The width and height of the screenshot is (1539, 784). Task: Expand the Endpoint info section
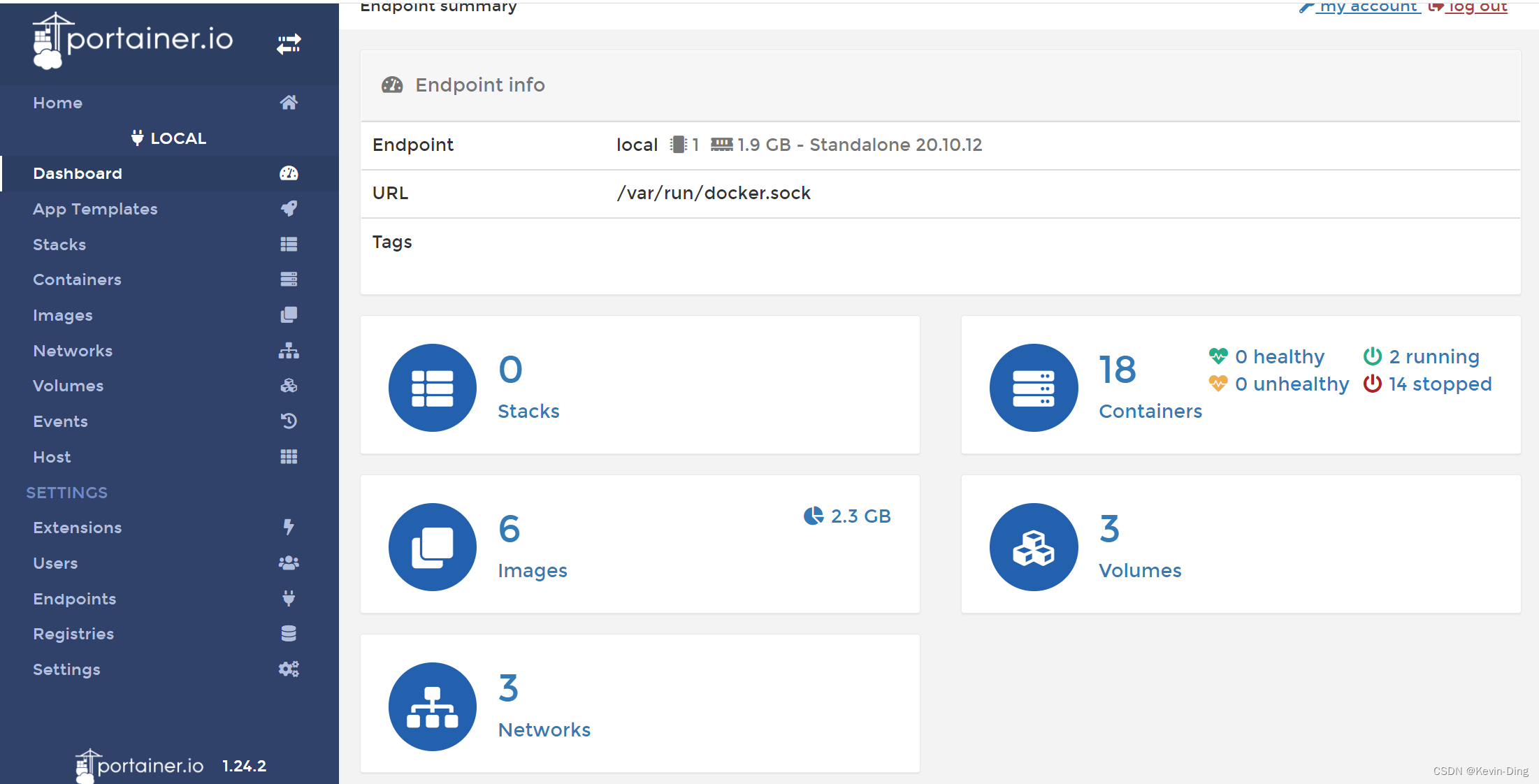click(480, 85)
